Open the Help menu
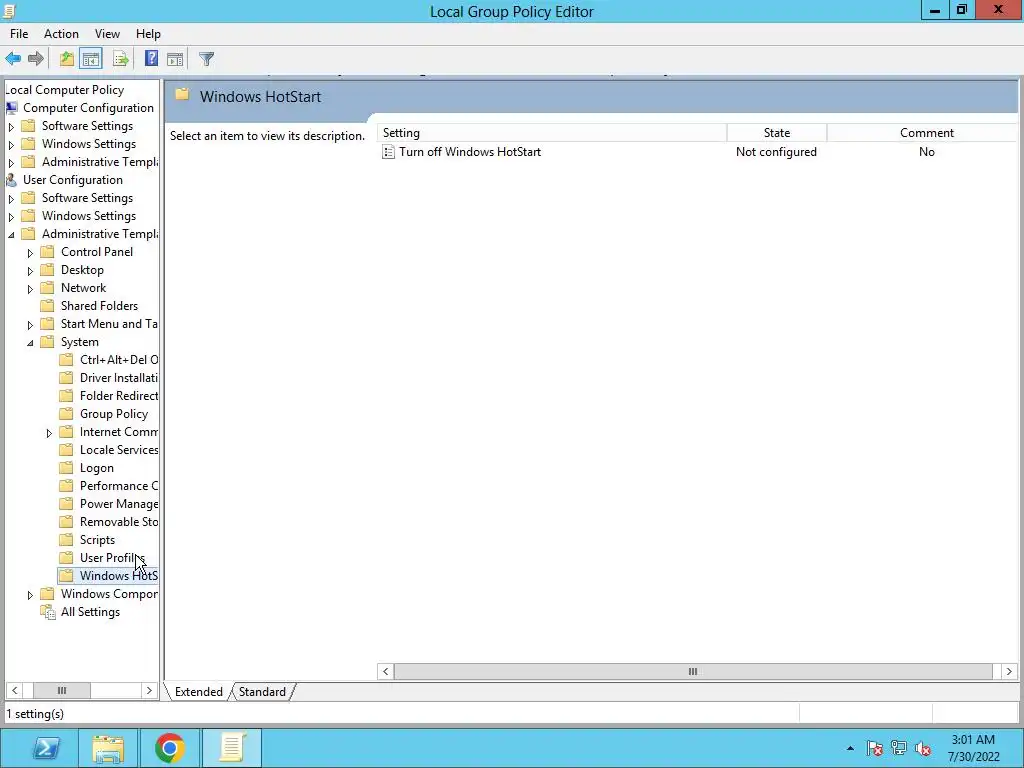 tap(148, 34)
